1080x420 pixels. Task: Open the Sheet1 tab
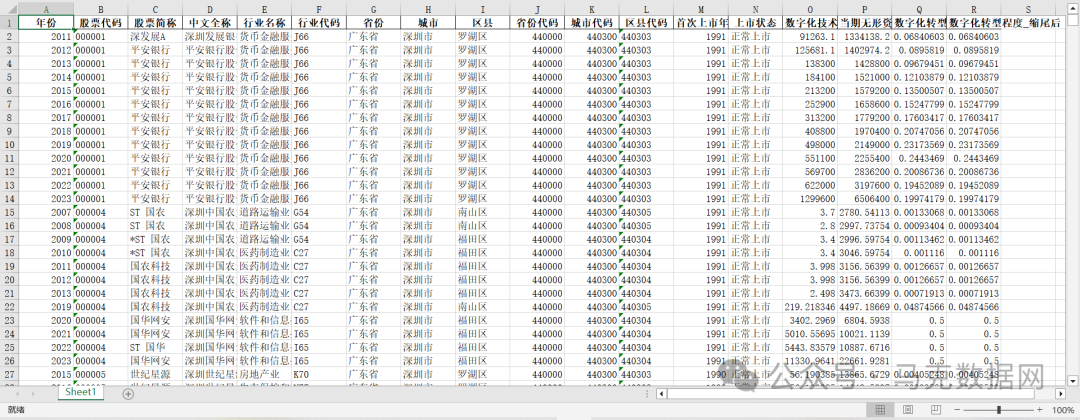(x=81, y=392)
